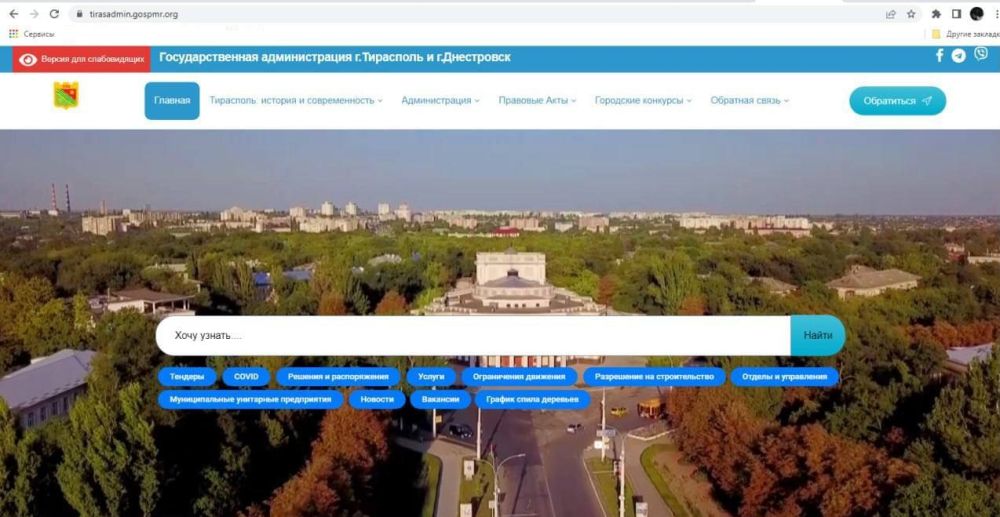Click the share page icon in address bar
The height and width of the screenshot is (517, 1000).
tap(890, 14)
